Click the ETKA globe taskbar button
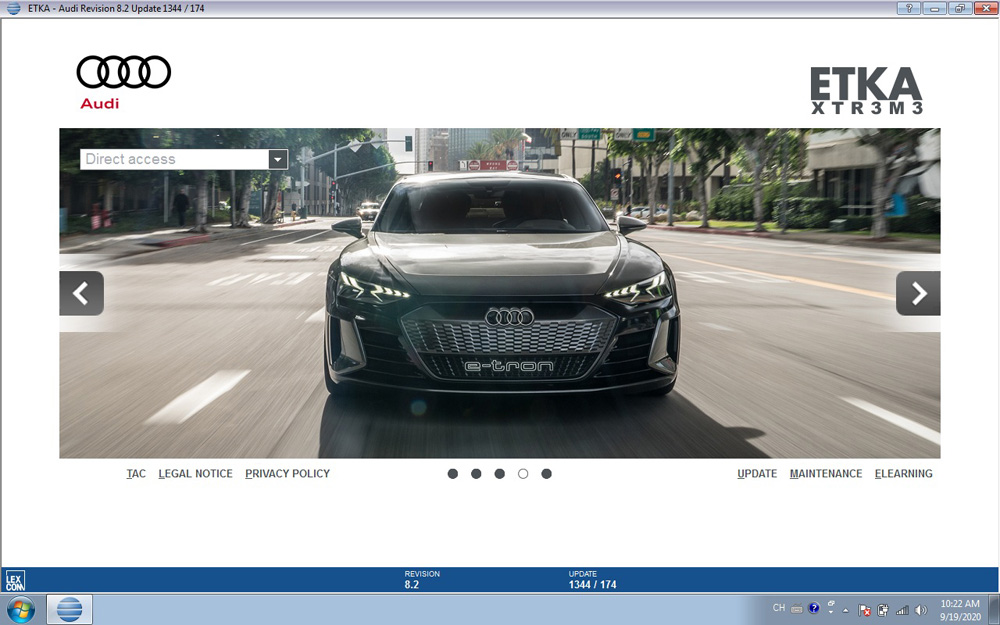 click(x=70, y=610)
